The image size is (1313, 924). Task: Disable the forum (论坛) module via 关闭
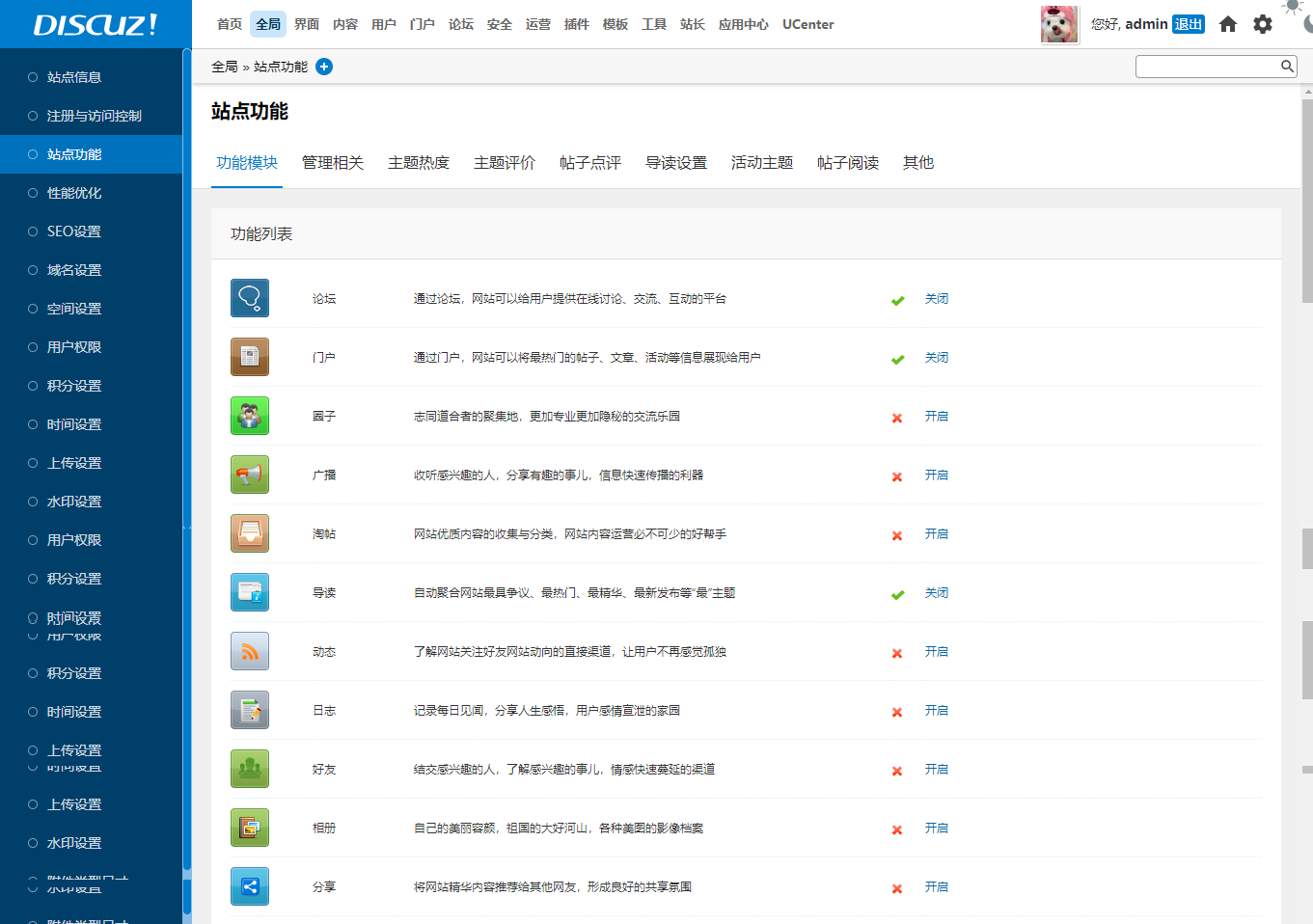(x=936, y=299)
